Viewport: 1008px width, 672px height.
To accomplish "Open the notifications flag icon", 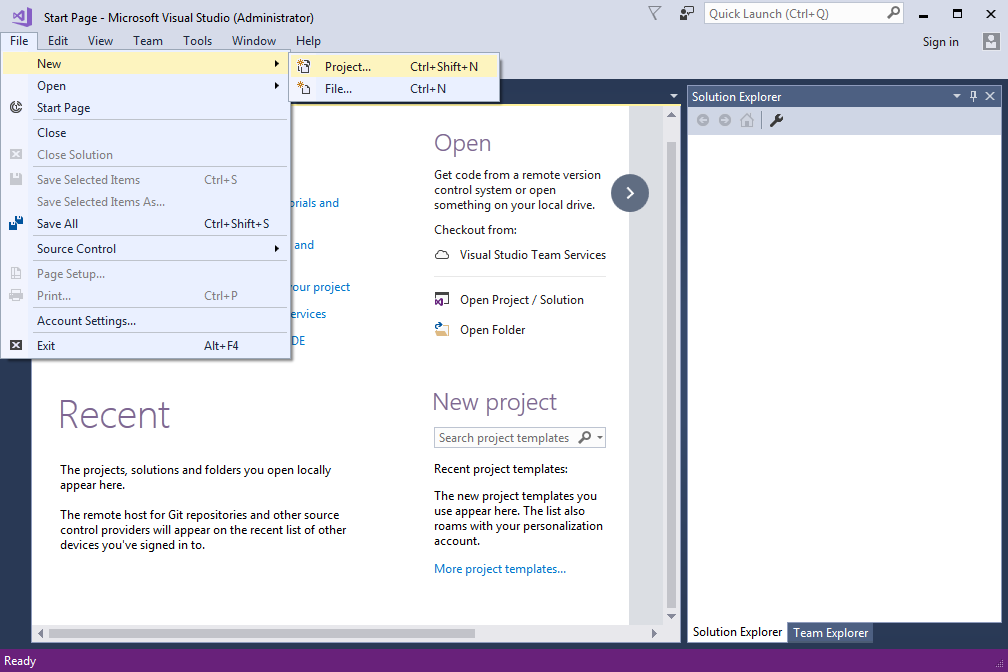I will coord(654,14).
